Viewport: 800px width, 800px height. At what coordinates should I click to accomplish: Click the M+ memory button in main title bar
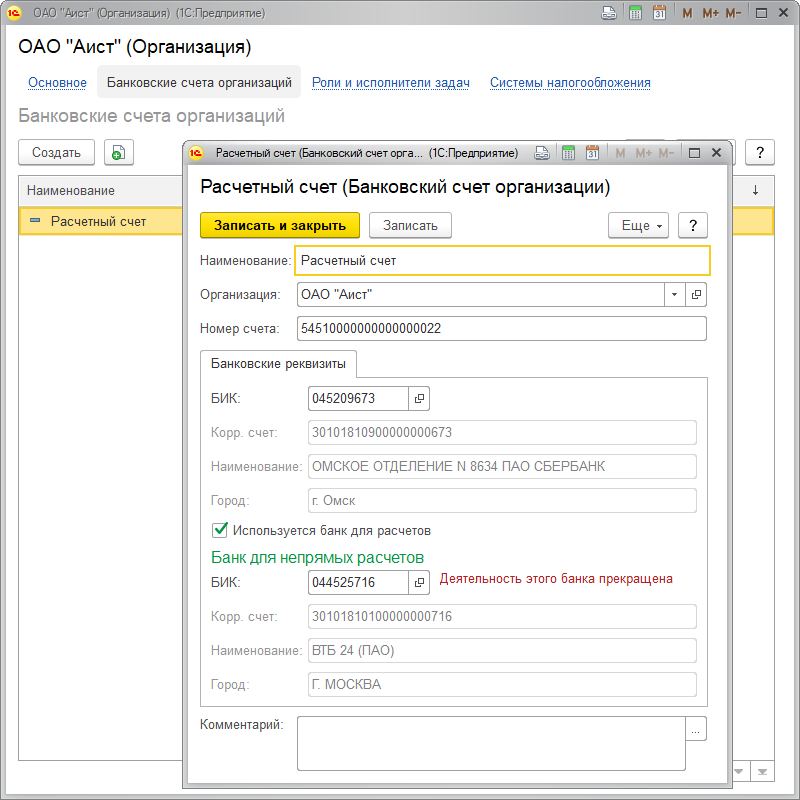tap(710, 14)
